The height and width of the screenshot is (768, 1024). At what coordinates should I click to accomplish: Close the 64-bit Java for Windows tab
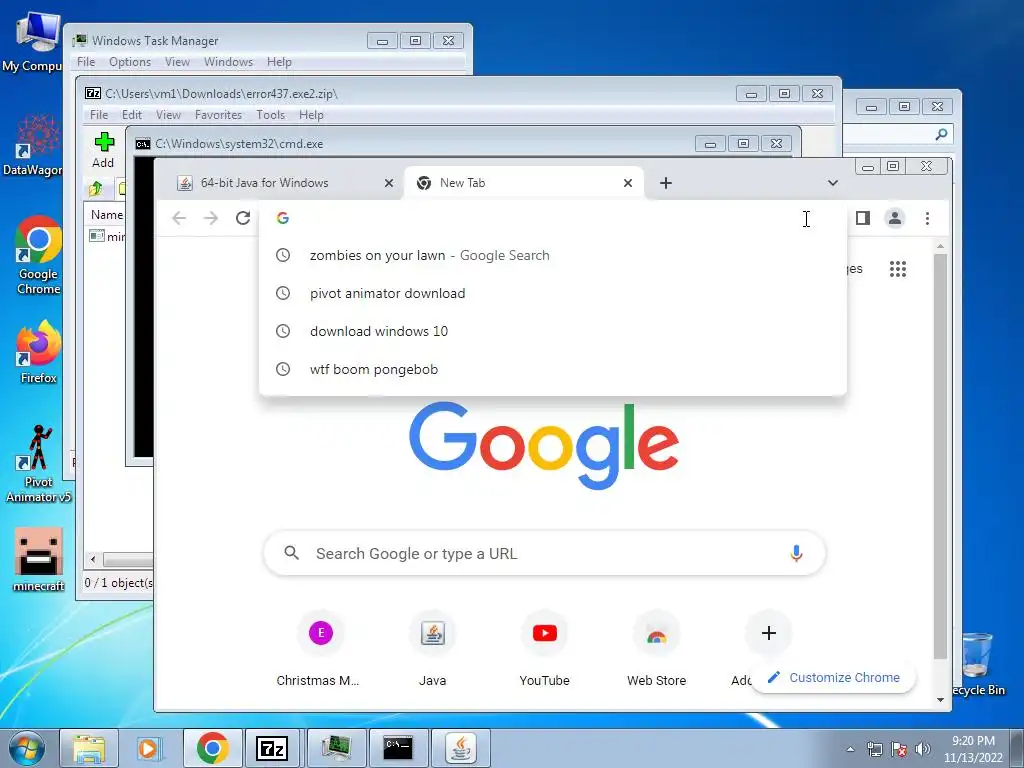389,183
